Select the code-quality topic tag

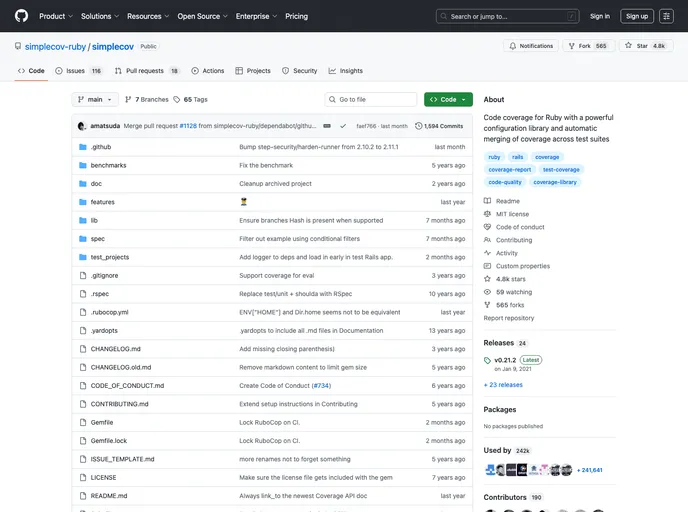point(505,182)
